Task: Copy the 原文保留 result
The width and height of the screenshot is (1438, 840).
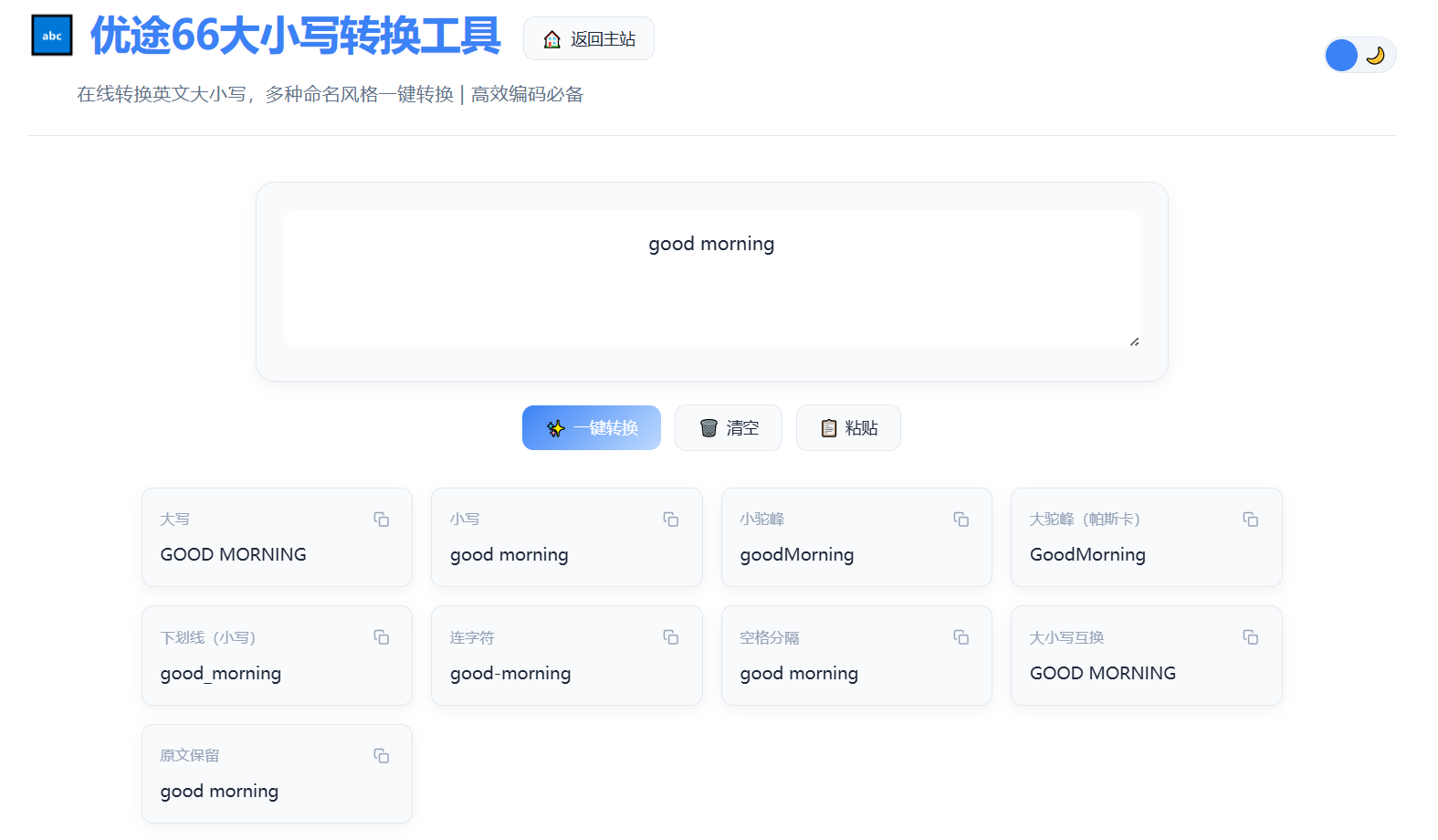Action: (382, 756)
